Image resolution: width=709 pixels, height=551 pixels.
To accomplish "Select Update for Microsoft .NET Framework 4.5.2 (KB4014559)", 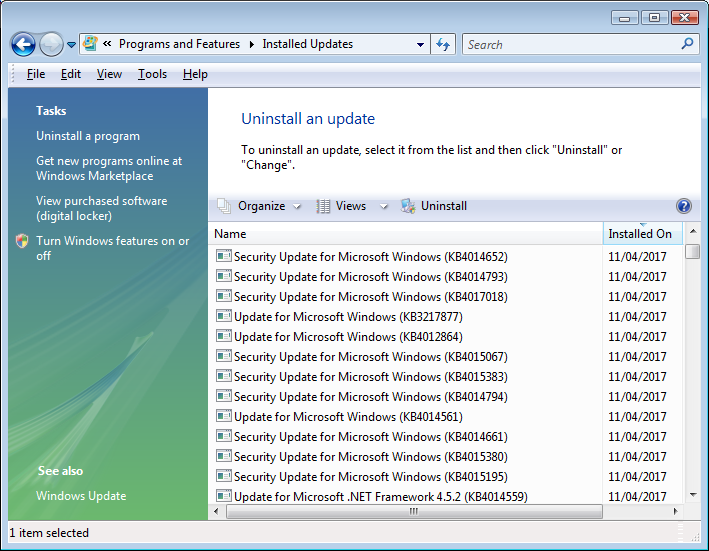I will point(381,497).
